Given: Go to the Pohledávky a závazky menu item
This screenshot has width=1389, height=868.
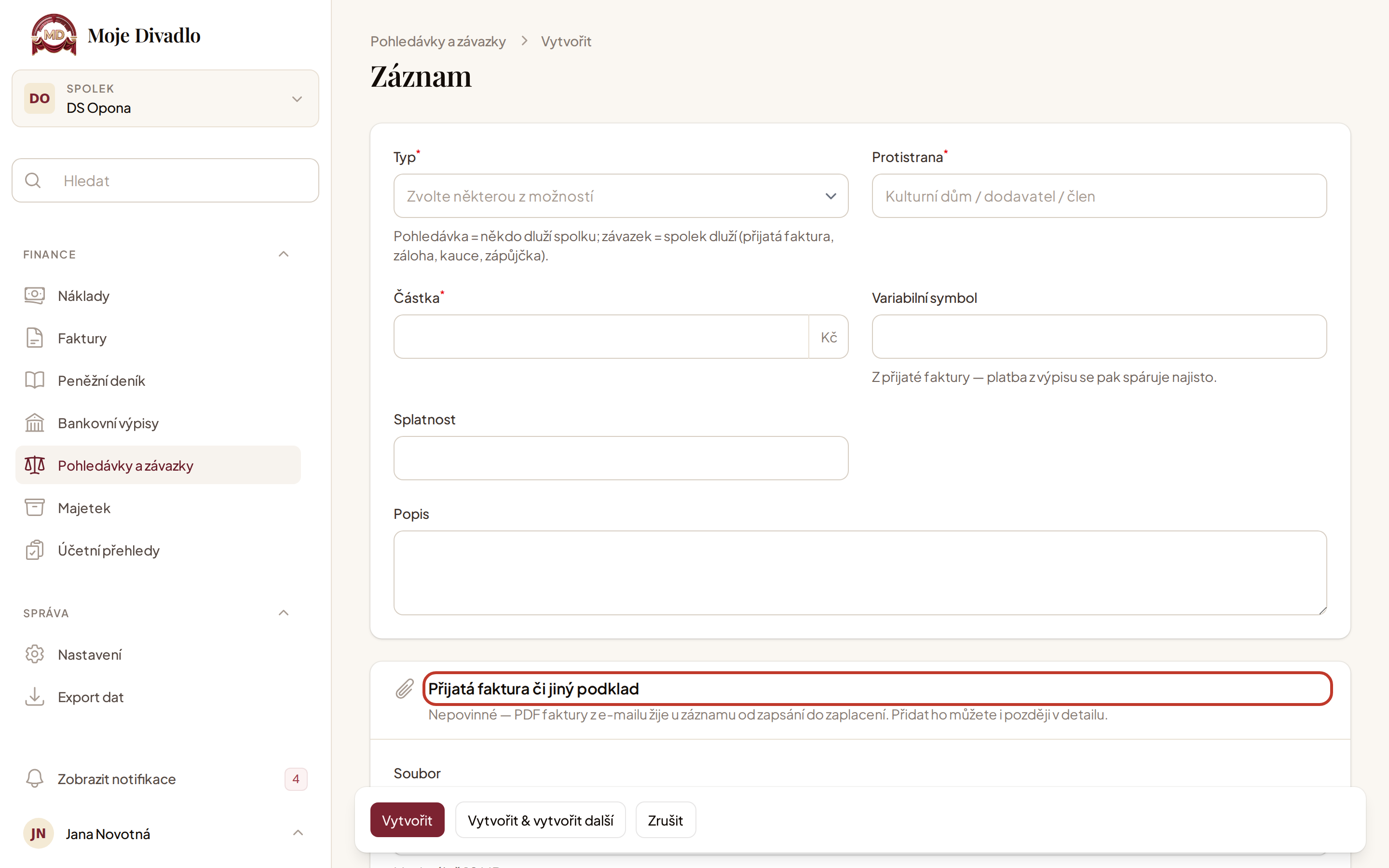Looking at the screenshot, I should (158, 465).
